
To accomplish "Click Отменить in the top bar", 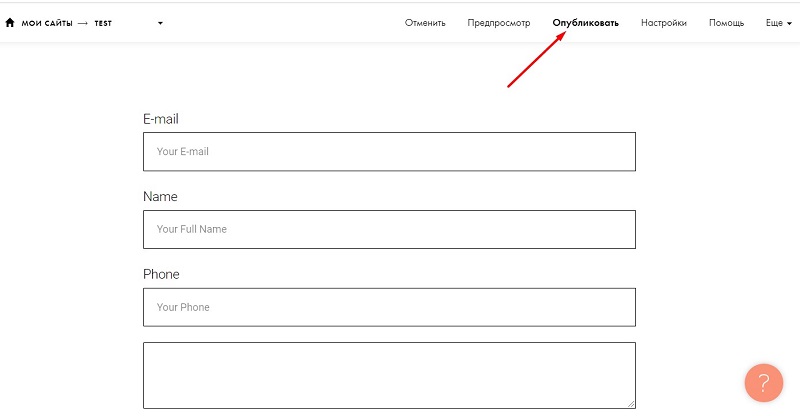I will click(x=425, y=23).
